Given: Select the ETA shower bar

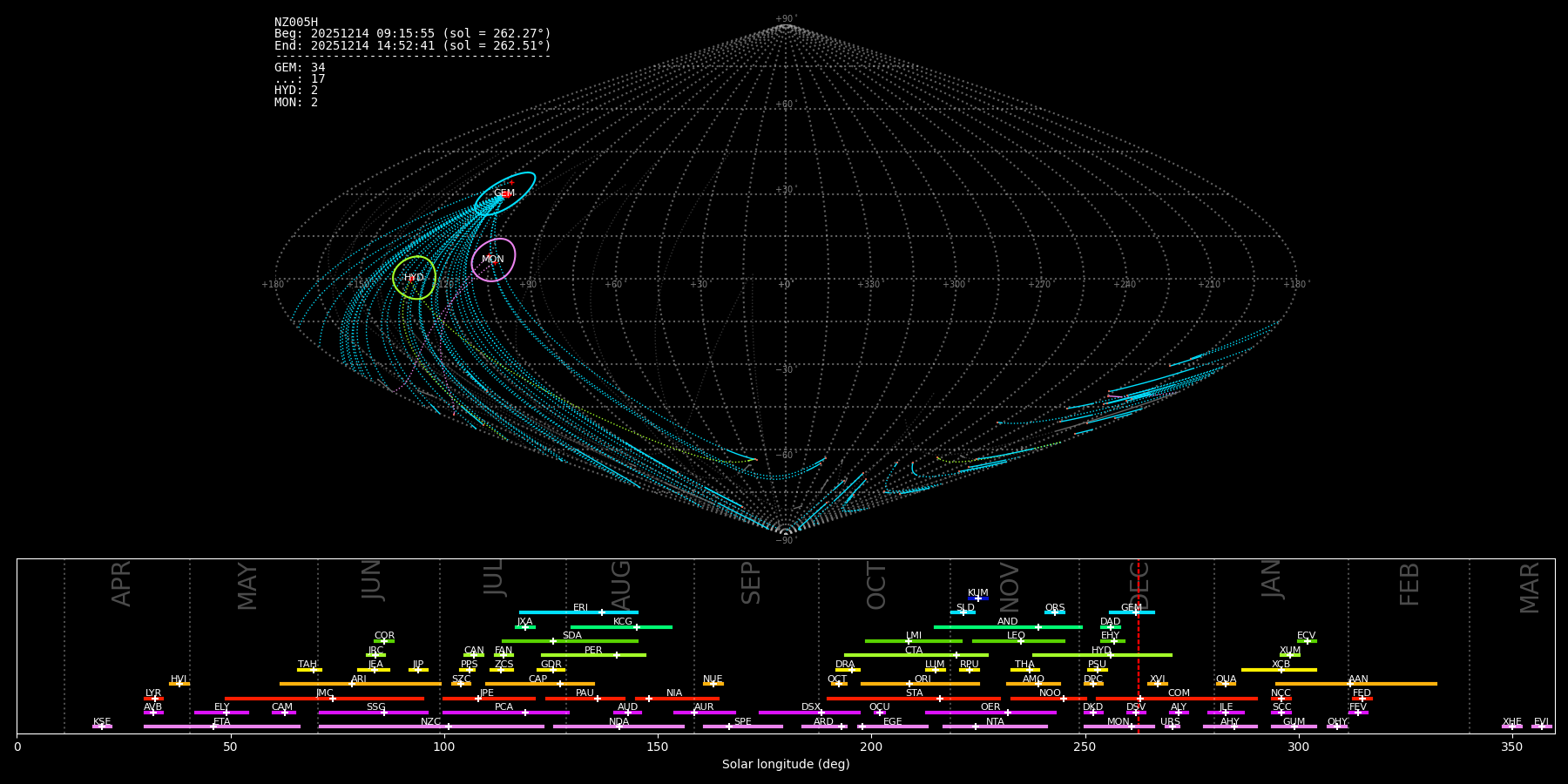Looking at the screenshot, I should 222,727.
